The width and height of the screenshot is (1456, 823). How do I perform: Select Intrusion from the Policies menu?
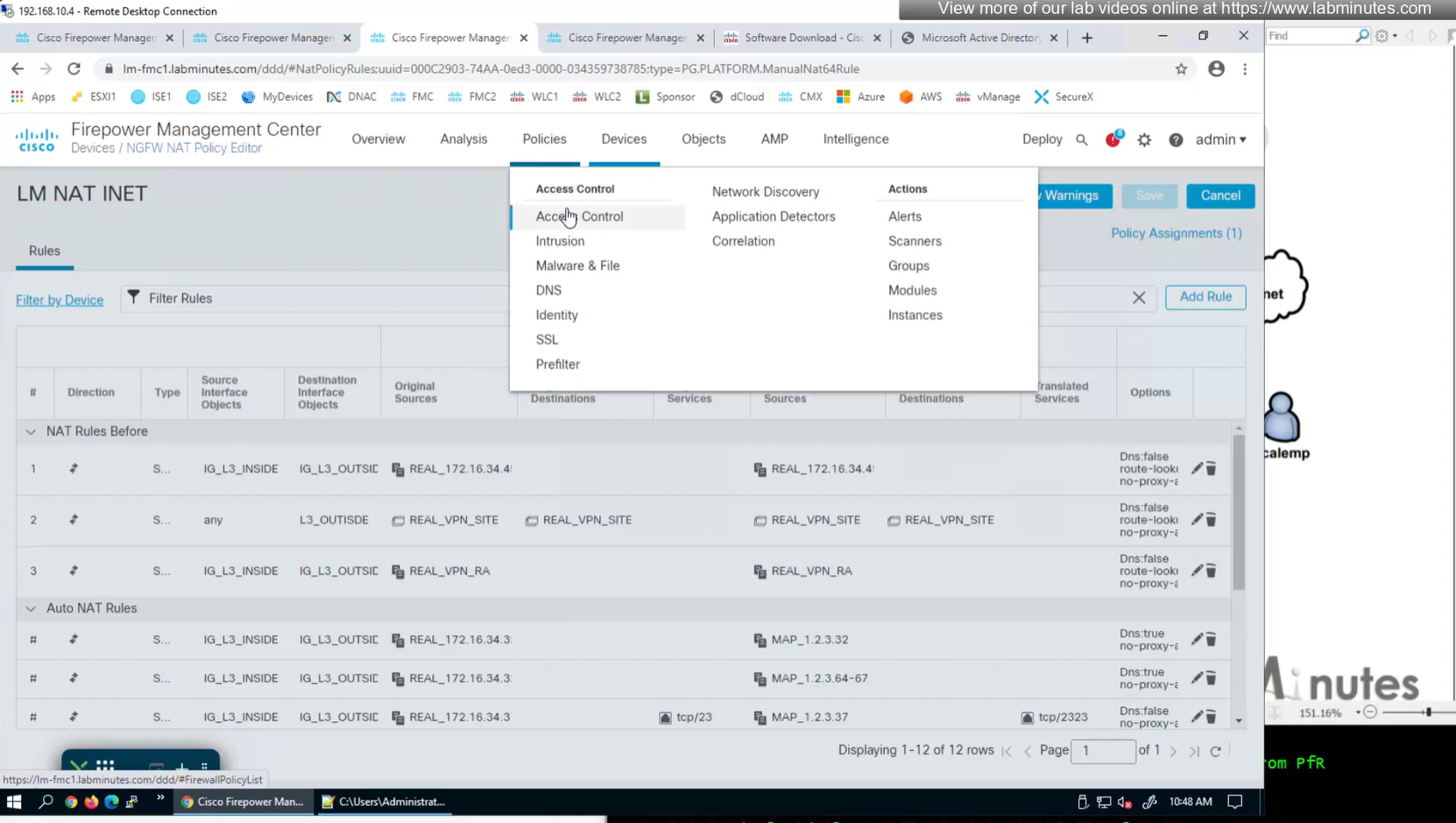click(560, 241)
